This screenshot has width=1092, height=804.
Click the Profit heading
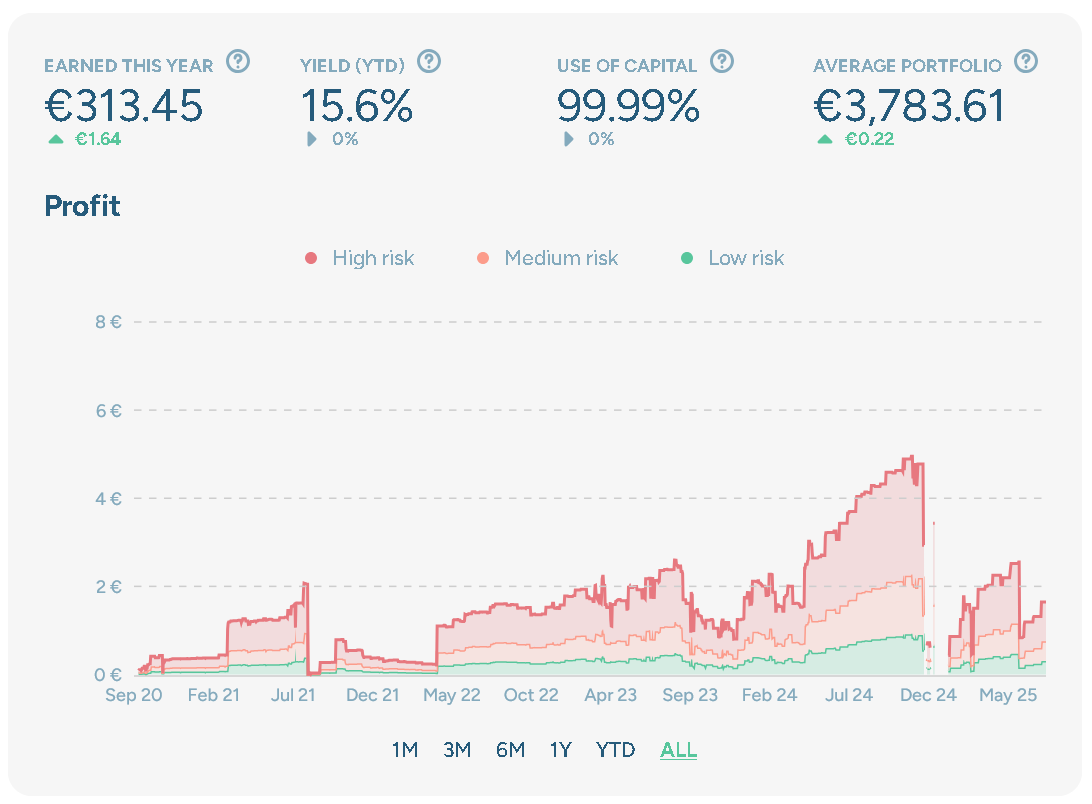click(82, 206)
